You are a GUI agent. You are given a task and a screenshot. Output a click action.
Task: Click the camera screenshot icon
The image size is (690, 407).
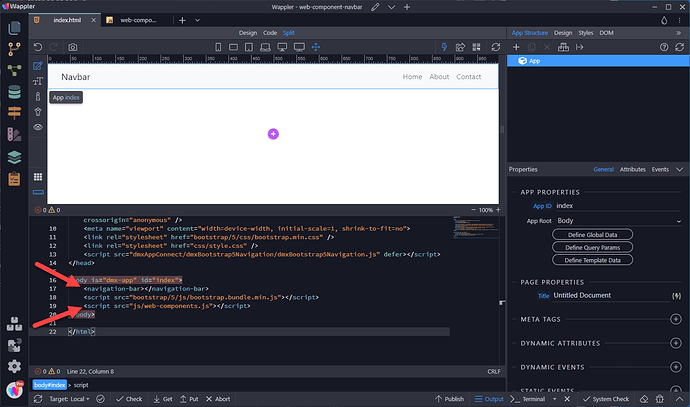(x=73, y=47)
